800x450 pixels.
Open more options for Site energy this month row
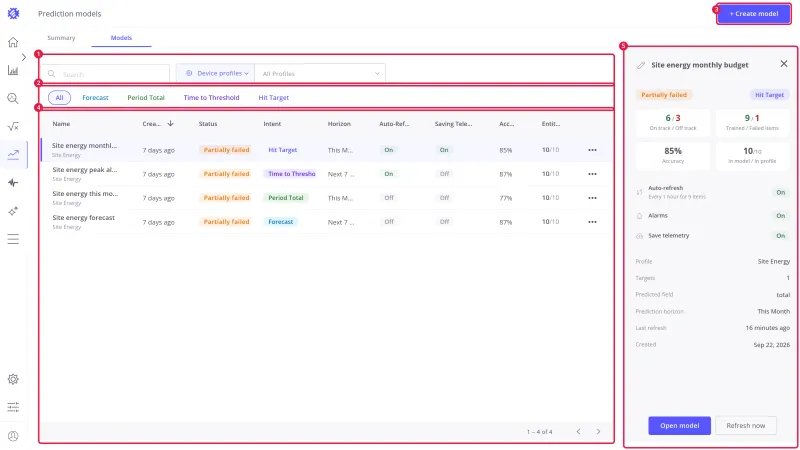pyautogui.click(x=592, y=198)
